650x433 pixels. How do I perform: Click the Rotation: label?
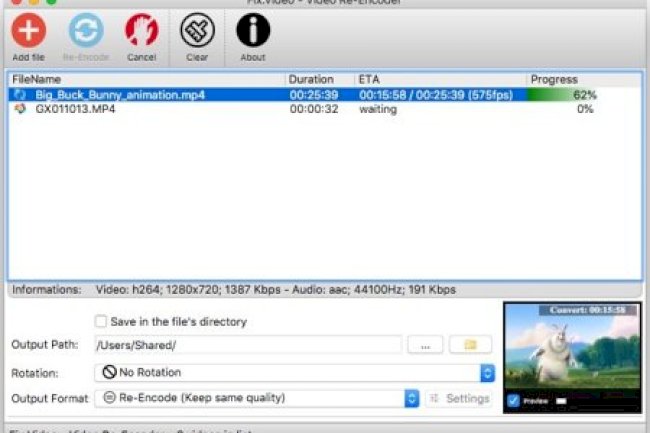(x=35, y=373)
